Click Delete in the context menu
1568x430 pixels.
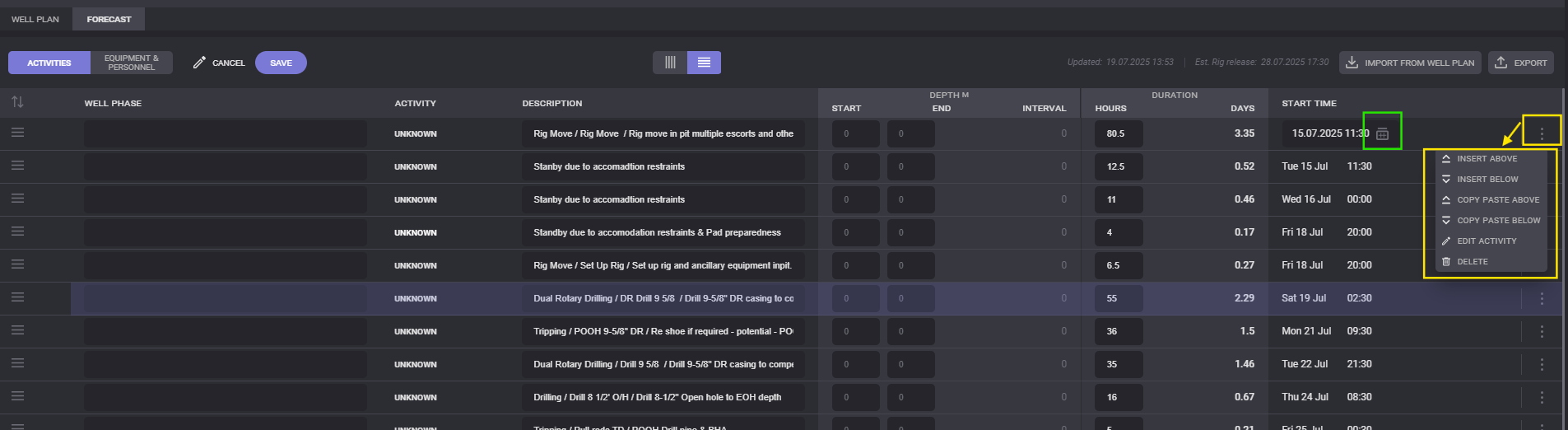coord(1472,262)
